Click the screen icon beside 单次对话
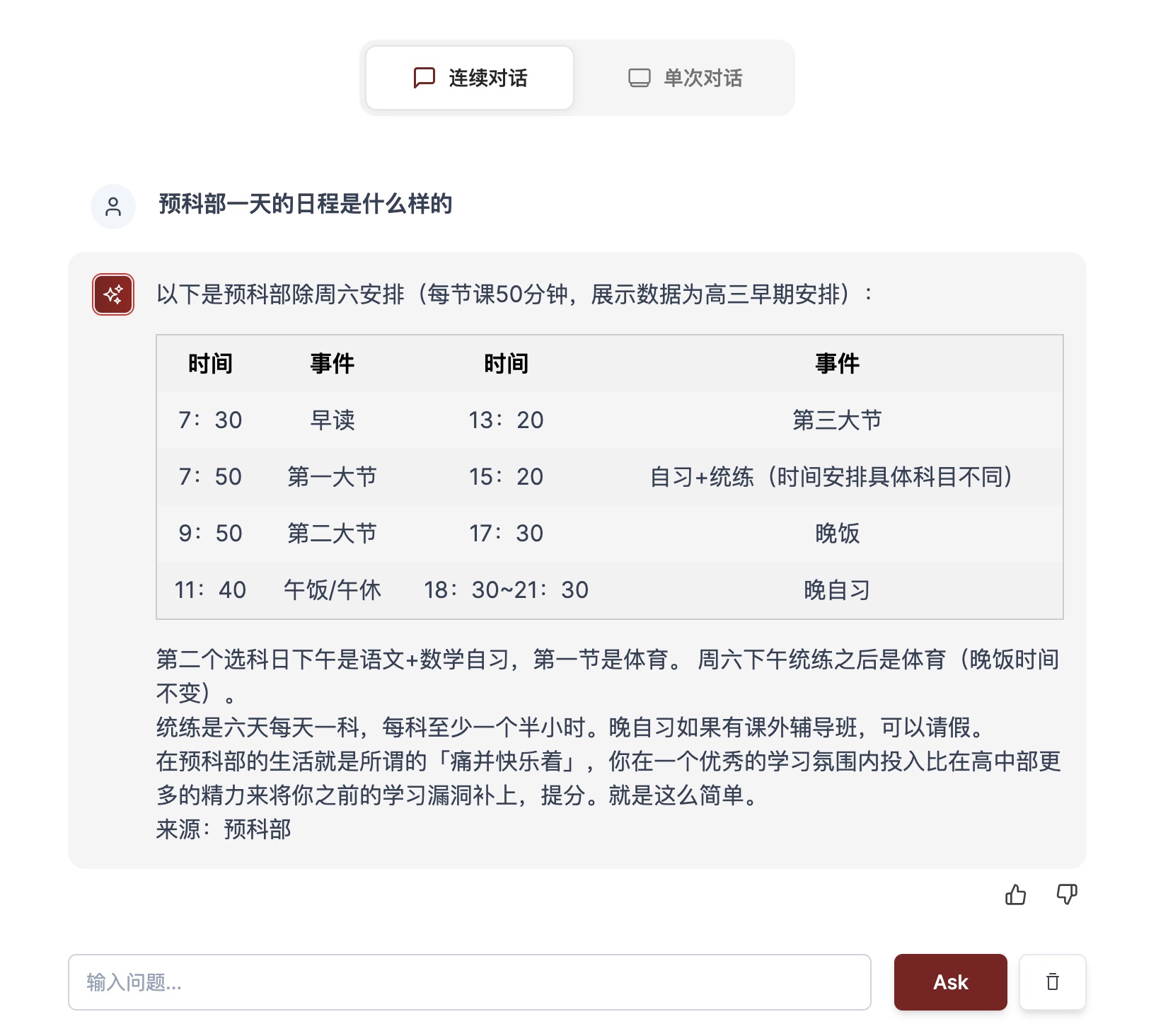This screenshot has width=1156, height=1036. pyautogui.click(x=639, y=78)
